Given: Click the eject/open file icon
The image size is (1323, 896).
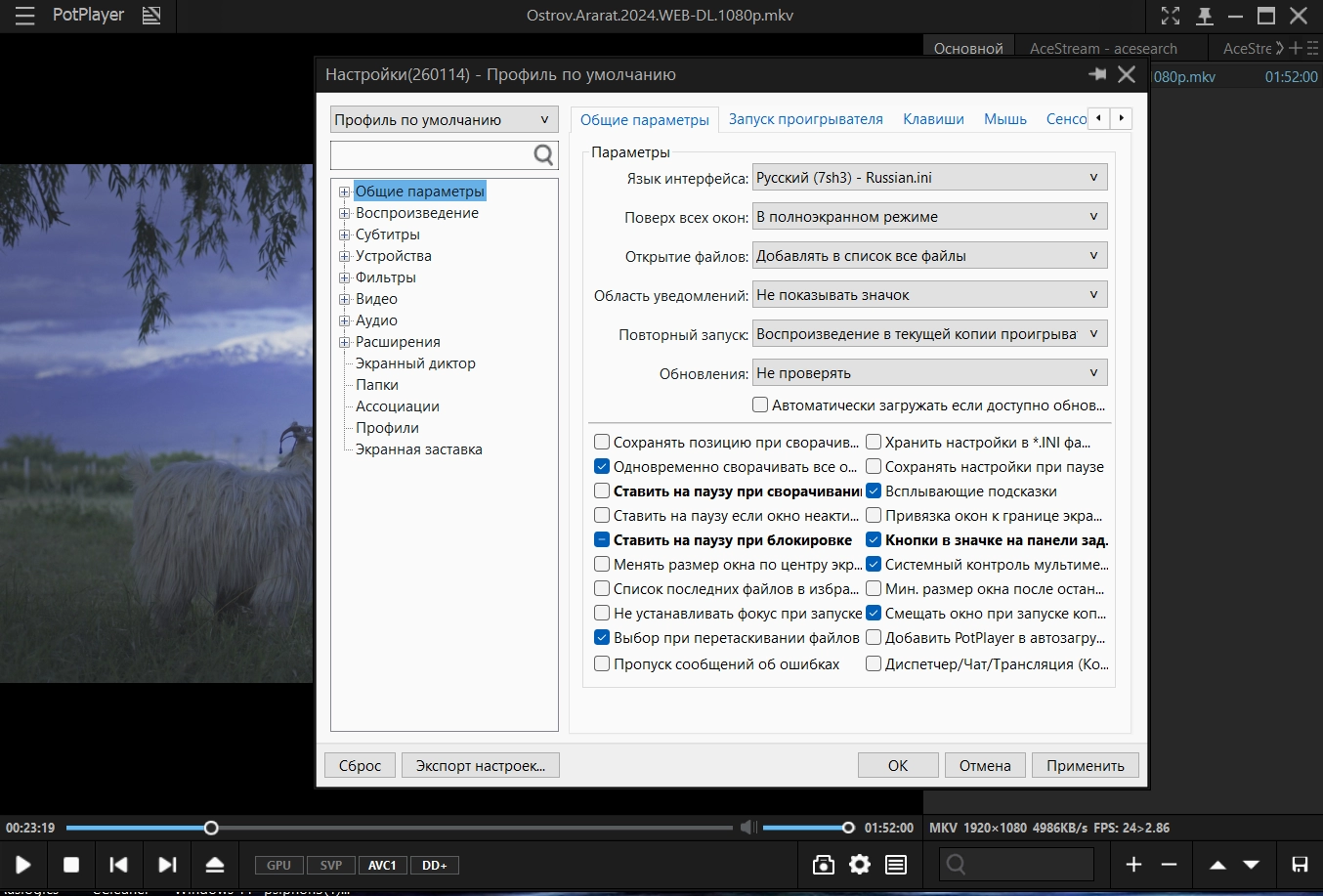Looking at the screenshot, I should click(x=215, y=865).
